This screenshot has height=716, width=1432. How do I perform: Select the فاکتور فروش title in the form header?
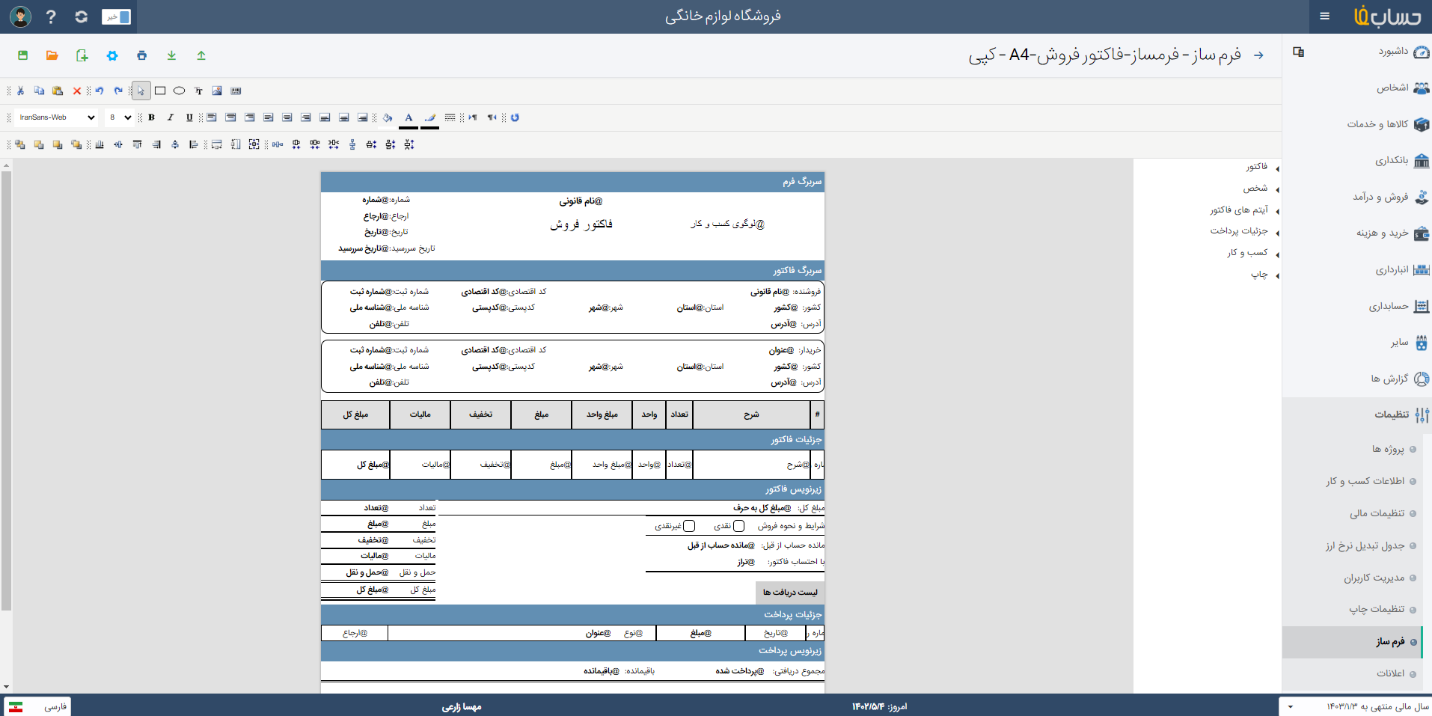tap(581, 225)
